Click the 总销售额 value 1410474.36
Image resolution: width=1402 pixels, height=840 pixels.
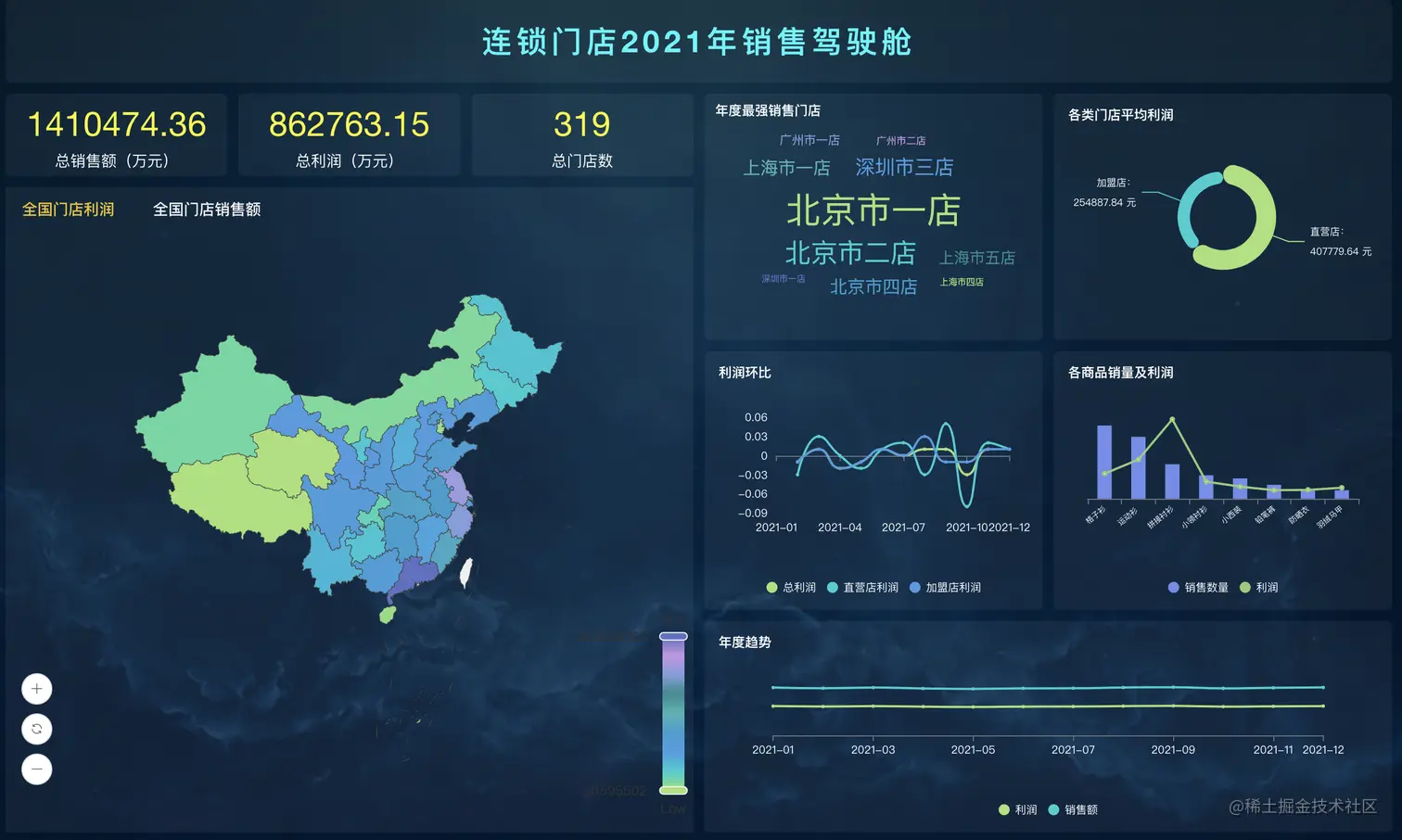(x=117, y=124)
